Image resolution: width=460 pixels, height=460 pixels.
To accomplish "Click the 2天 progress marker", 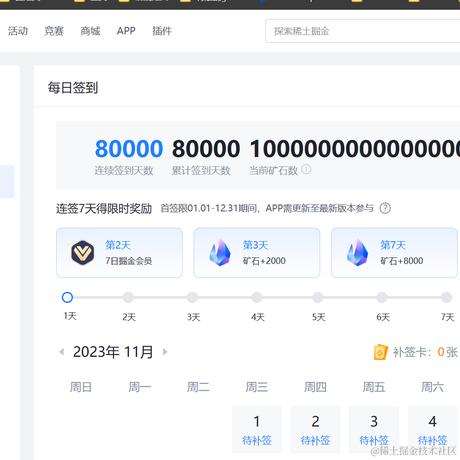I will [x=128, y=297].
